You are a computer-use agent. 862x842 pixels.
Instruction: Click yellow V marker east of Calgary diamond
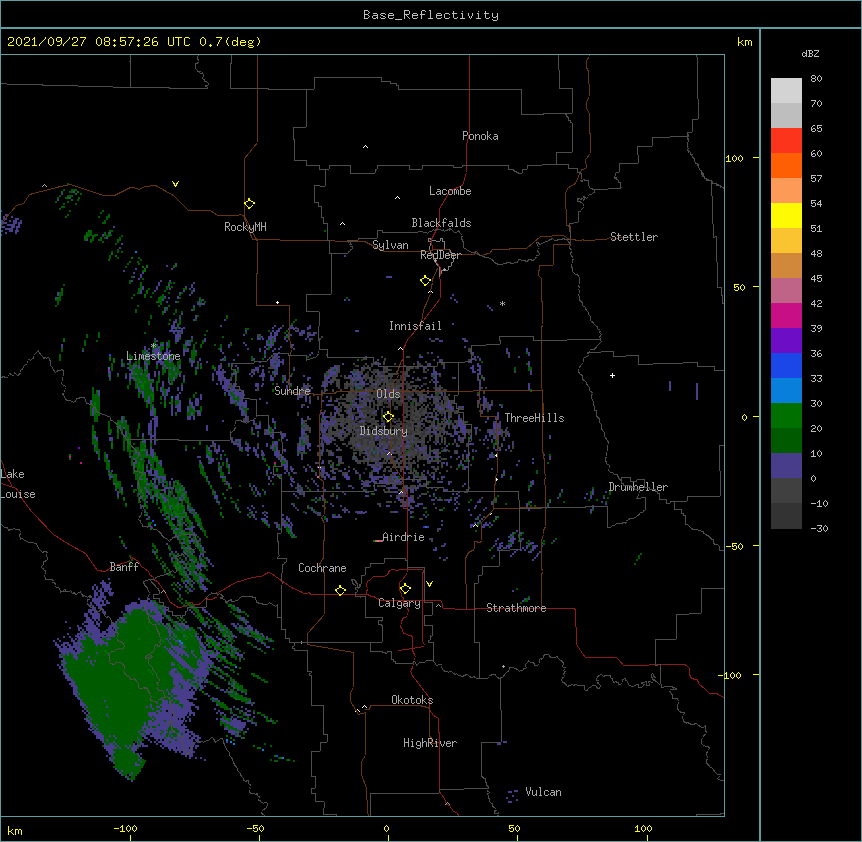pos(429,584)
